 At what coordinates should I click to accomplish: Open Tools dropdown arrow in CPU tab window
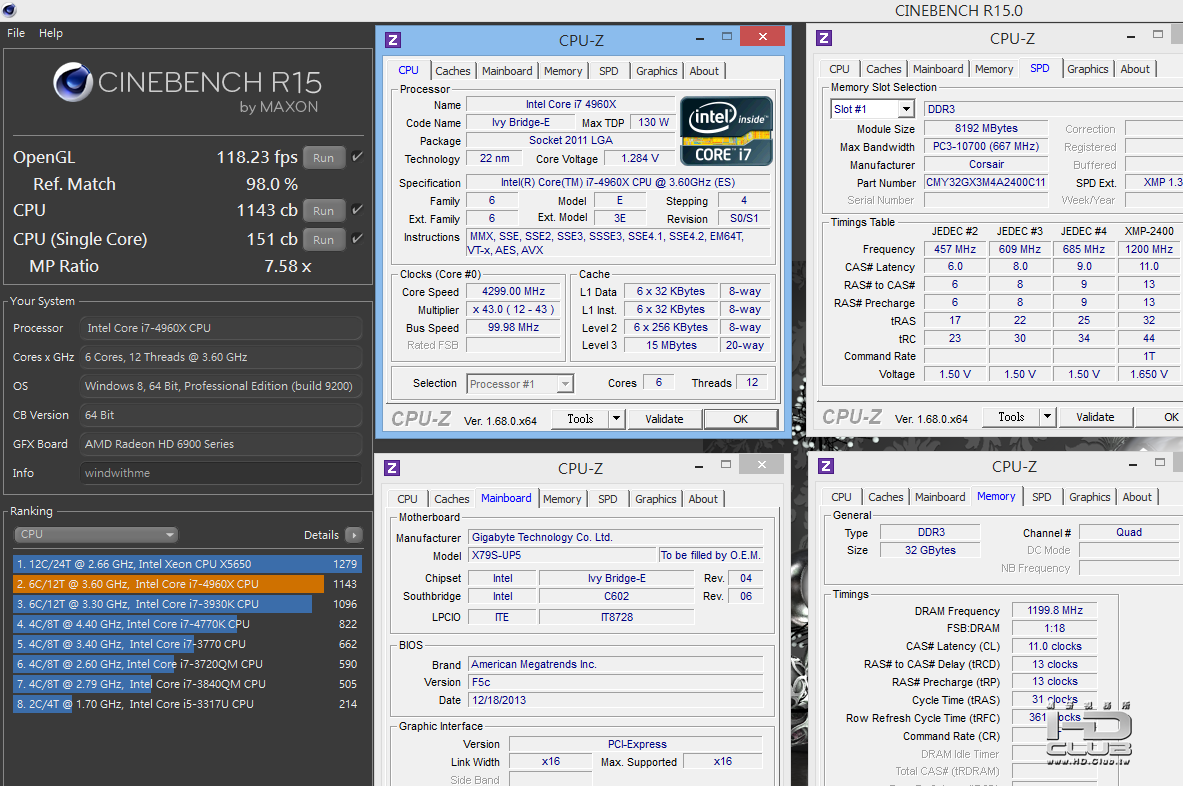click(616, 419)
